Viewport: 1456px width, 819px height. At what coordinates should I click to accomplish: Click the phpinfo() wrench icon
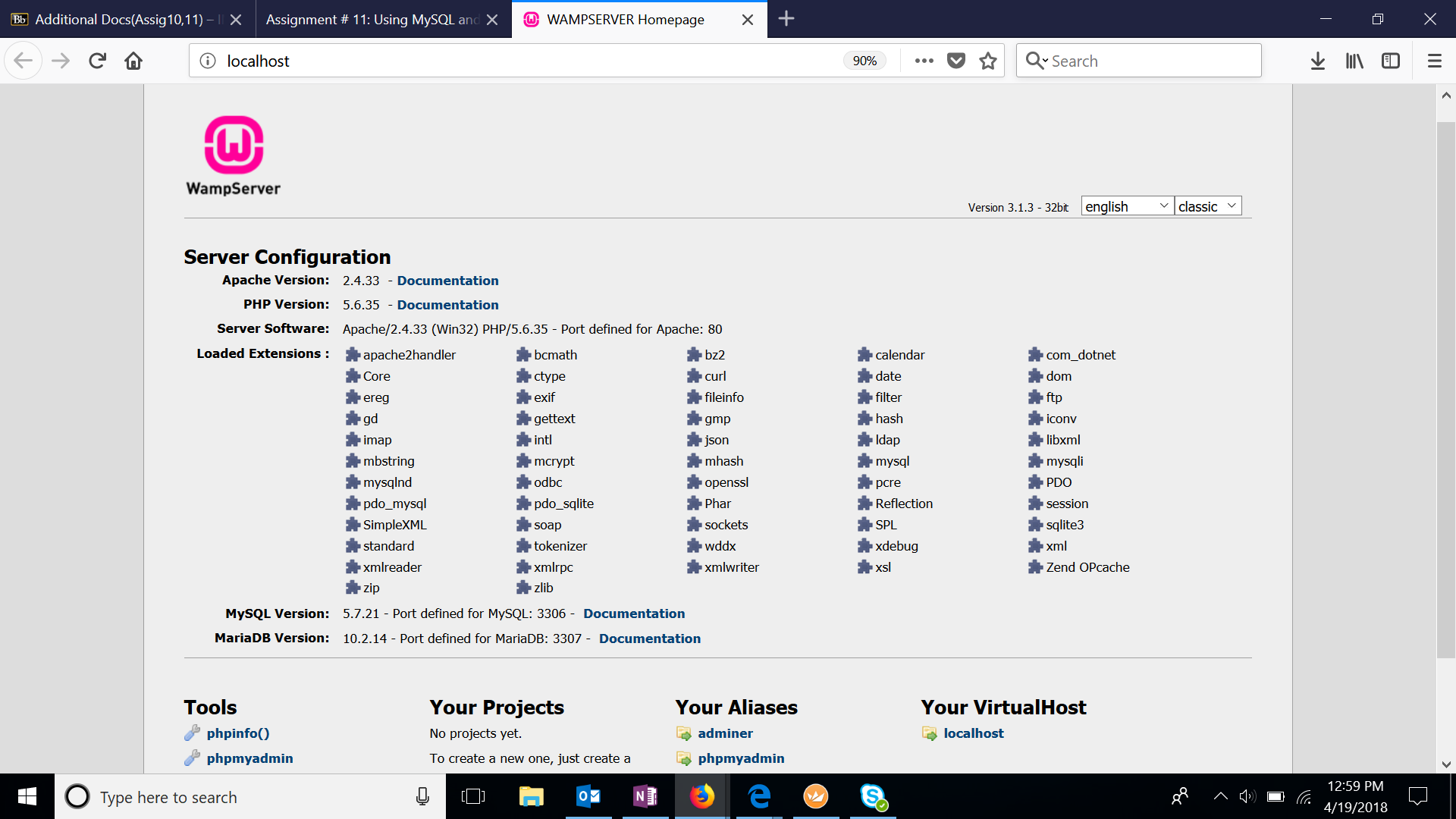(x=193, y=733)
